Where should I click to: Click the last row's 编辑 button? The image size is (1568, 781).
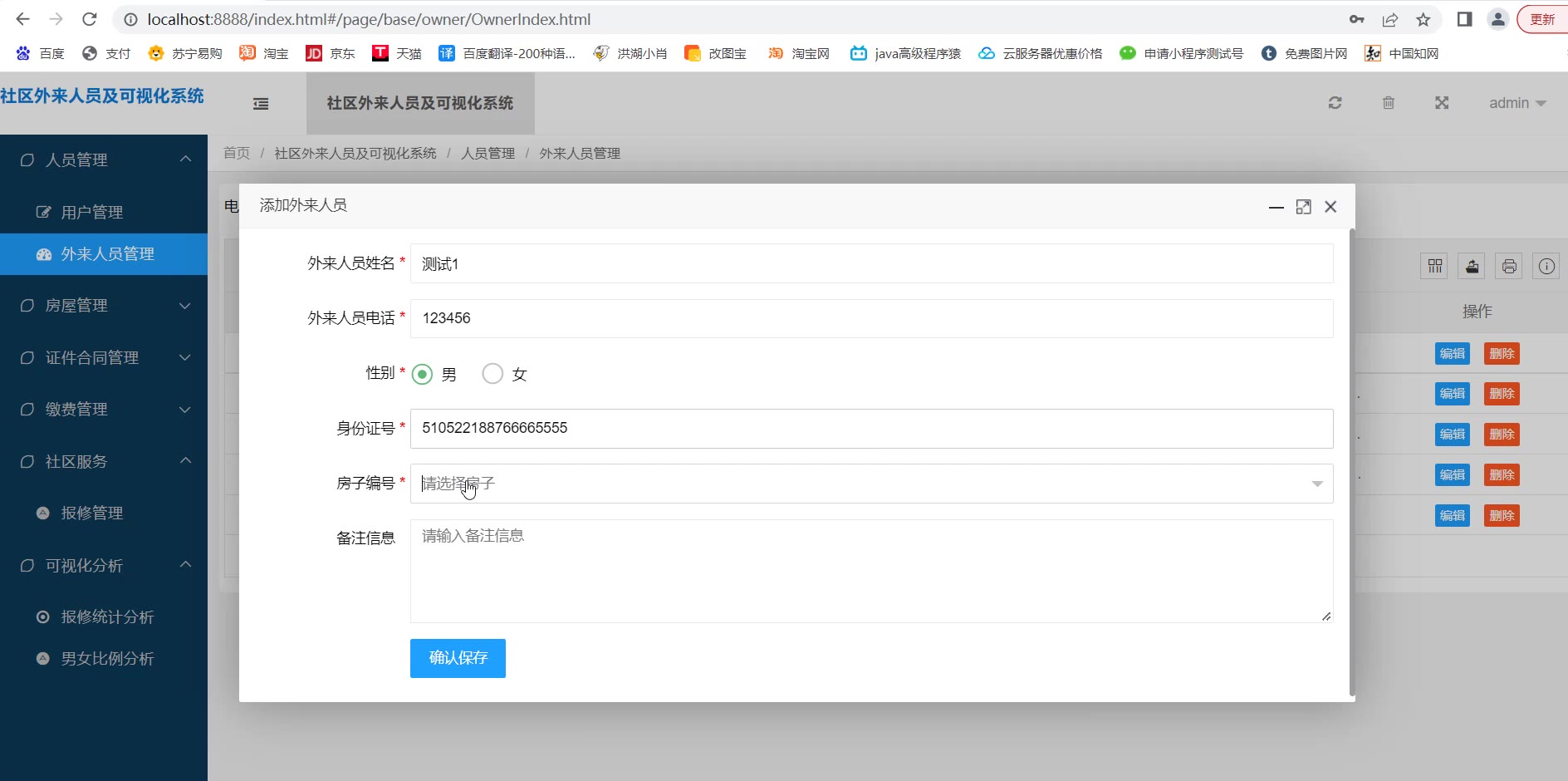(x=1453, y=515)
